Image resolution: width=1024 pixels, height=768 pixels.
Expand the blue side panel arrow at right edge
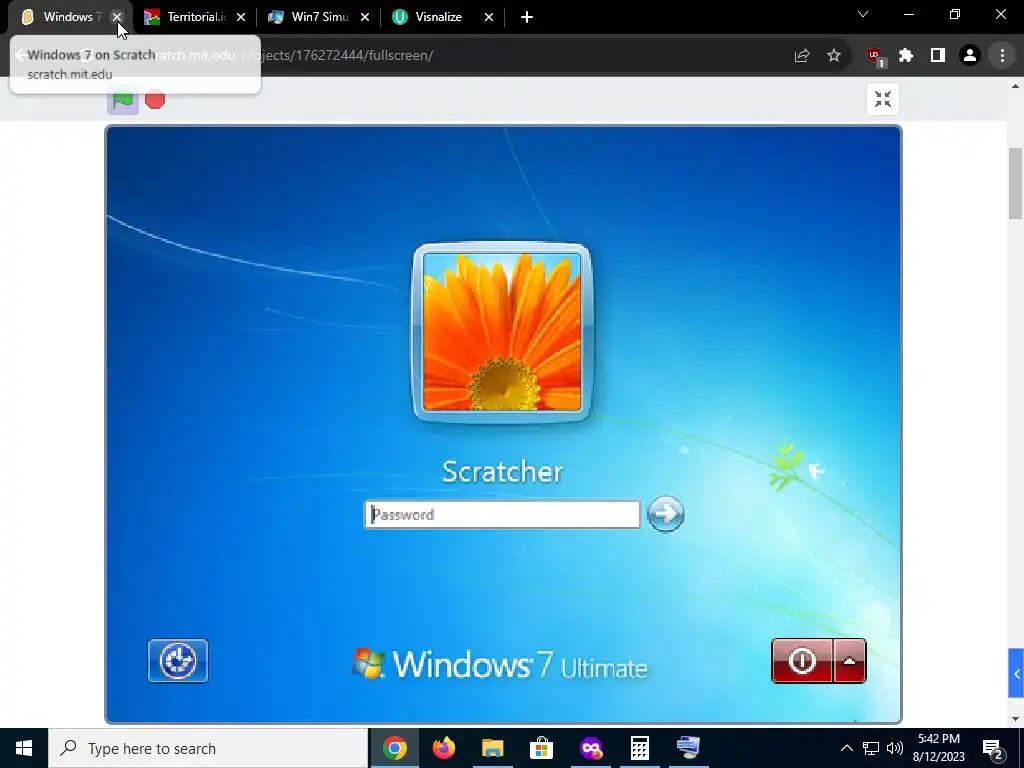pyautogui.click(x=1016, y=673)
